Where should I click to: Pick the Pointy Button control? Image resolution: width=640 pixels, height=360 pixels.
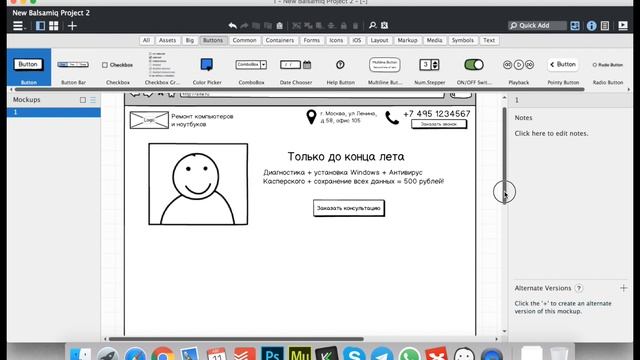click(563, 67)
